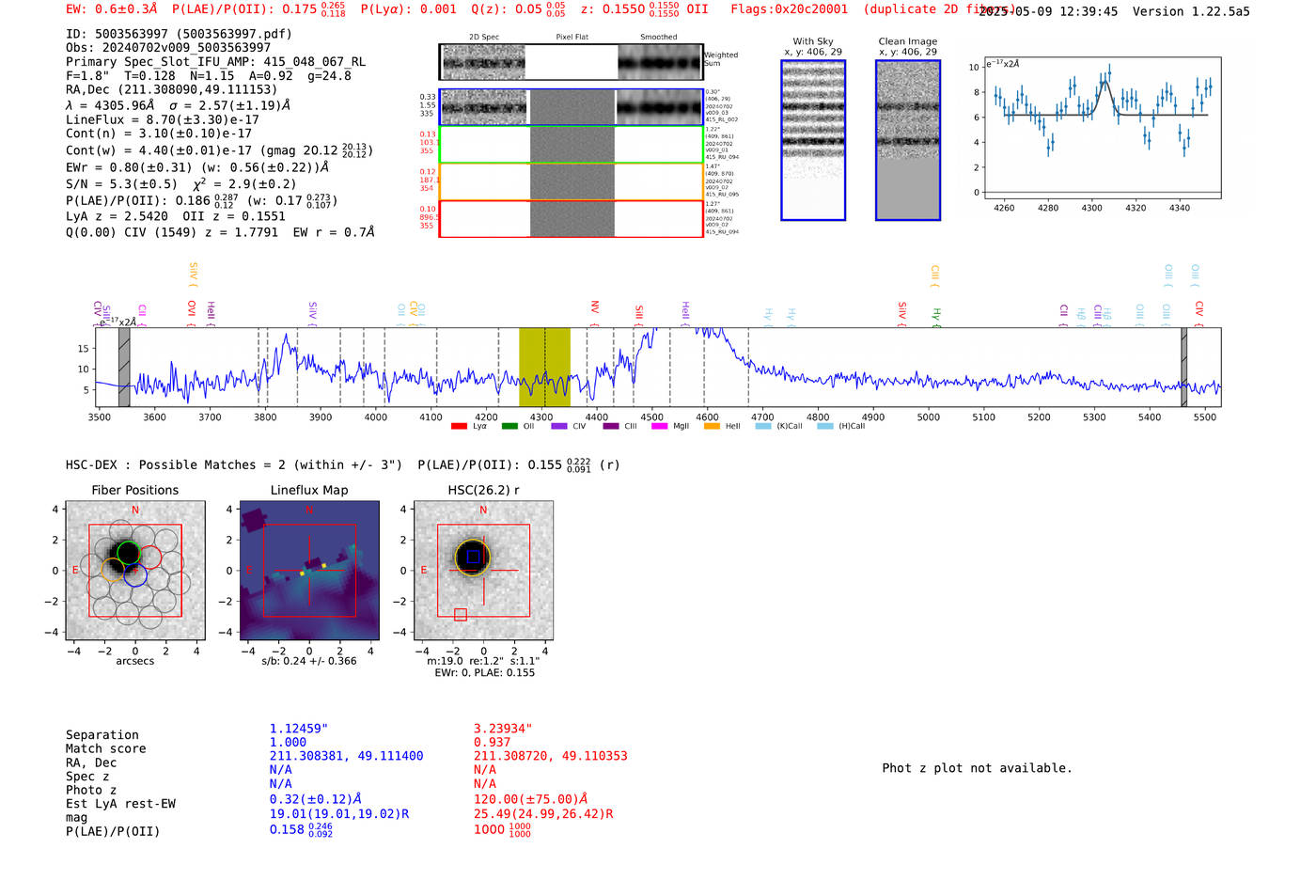This screenshot has width=1316, height=896.
Task: Select the blue-bordered 2D spectrum row
Action: pos(572,107)
